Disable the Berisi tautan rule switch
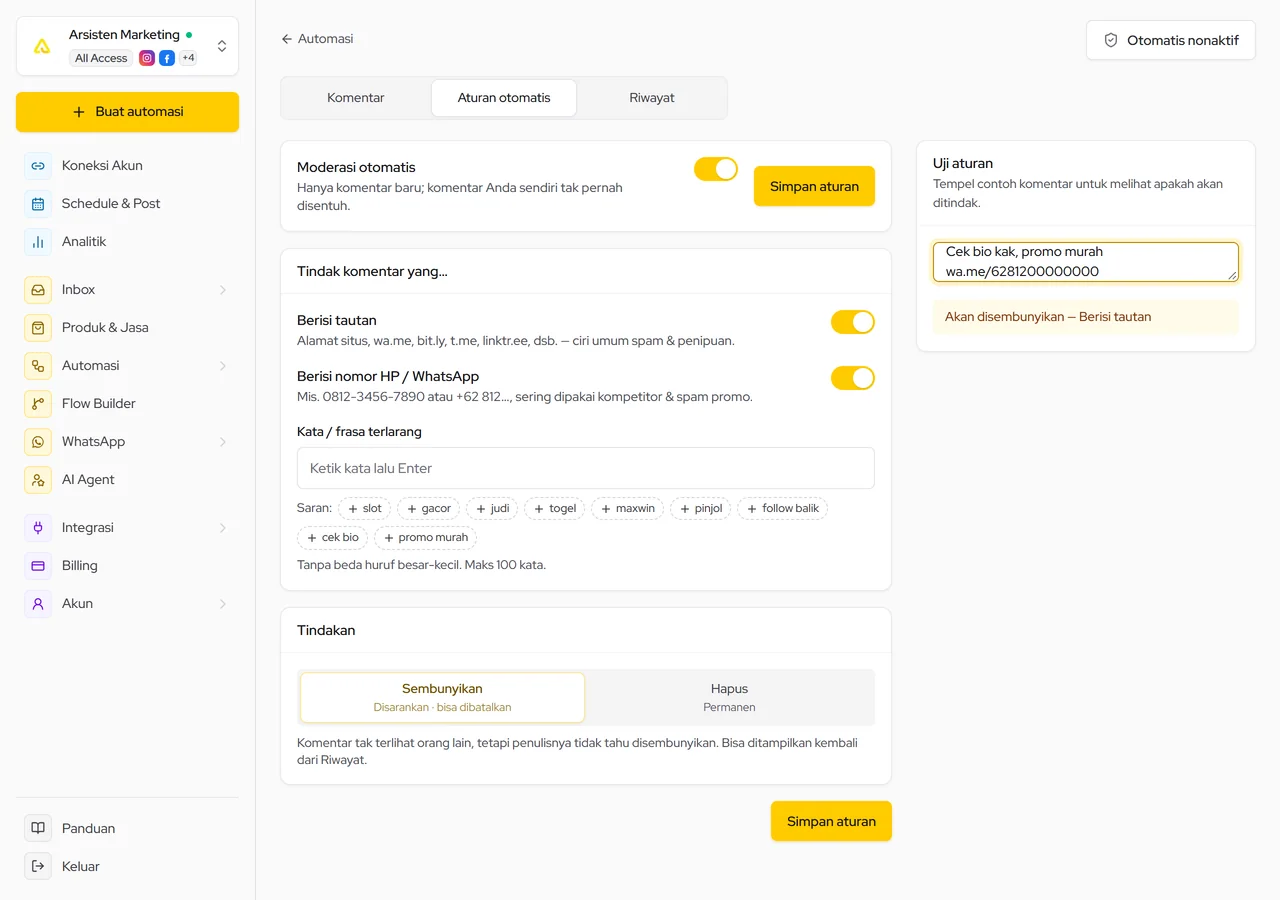Screen dimensions: 1280x900 [853, 322]
